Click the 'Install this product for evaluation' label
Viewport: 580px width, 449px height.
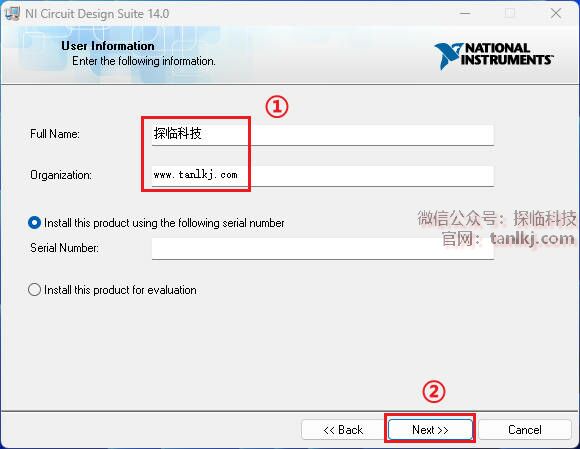point(120,290)
